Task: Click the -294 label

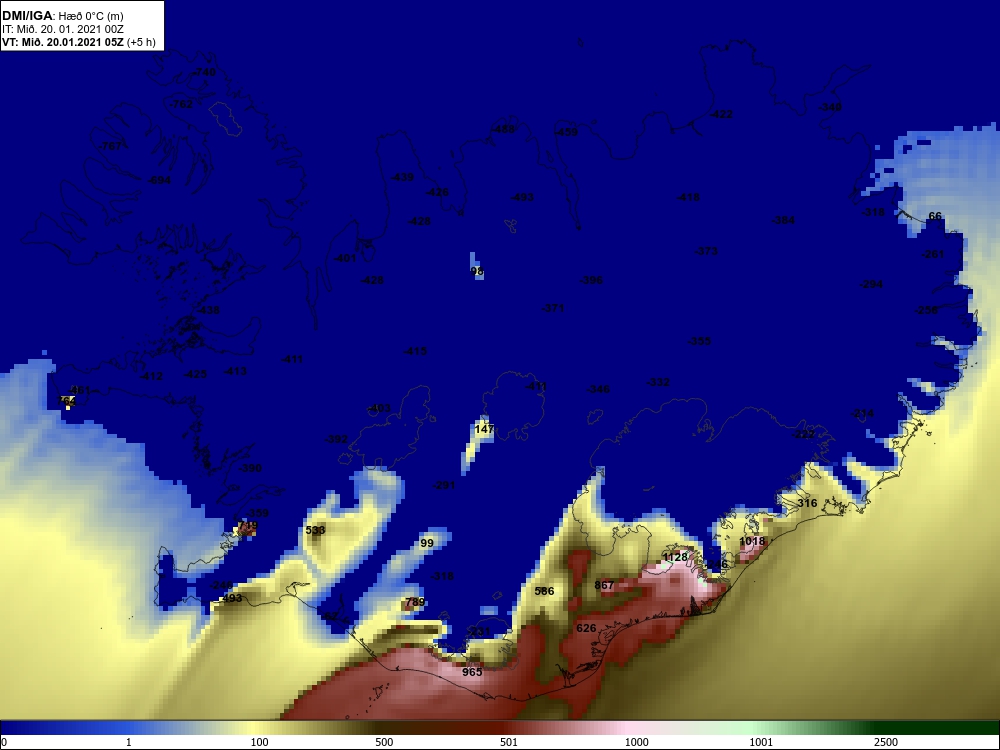Action: pos(871,284)
